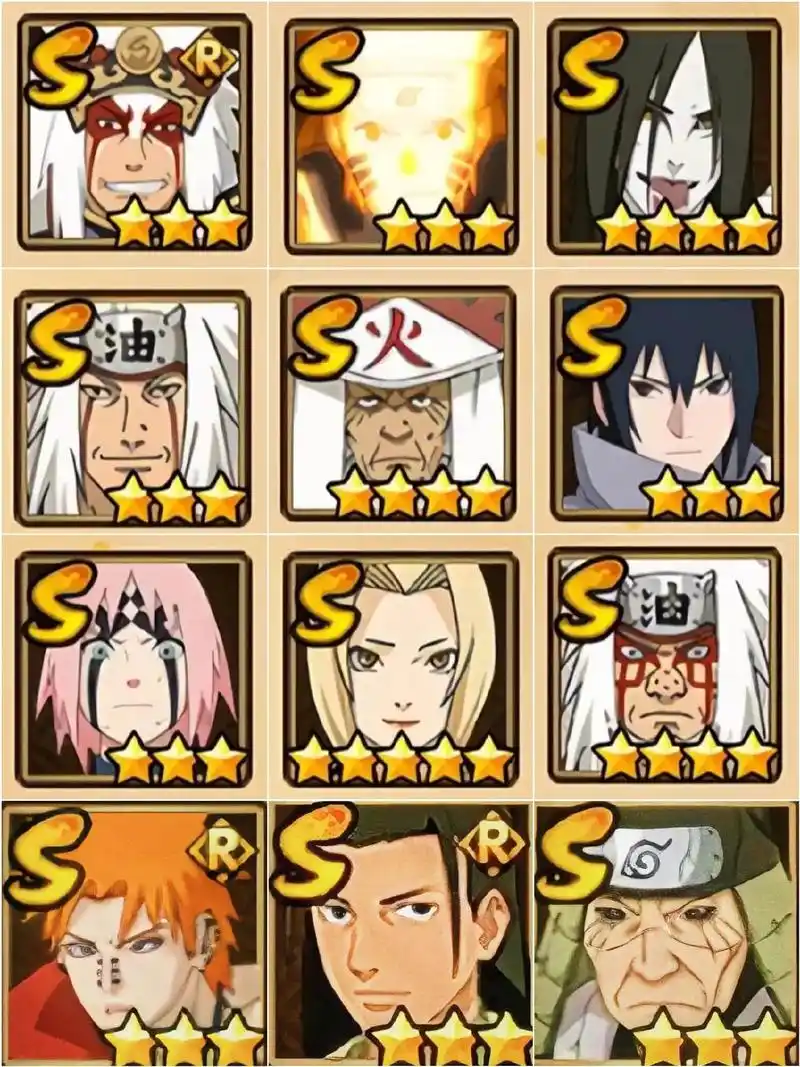Viewport: 800px width, 1067px height.
Task: Select the elderly character in the 火 hat
Action: click(x=398, y=406)
